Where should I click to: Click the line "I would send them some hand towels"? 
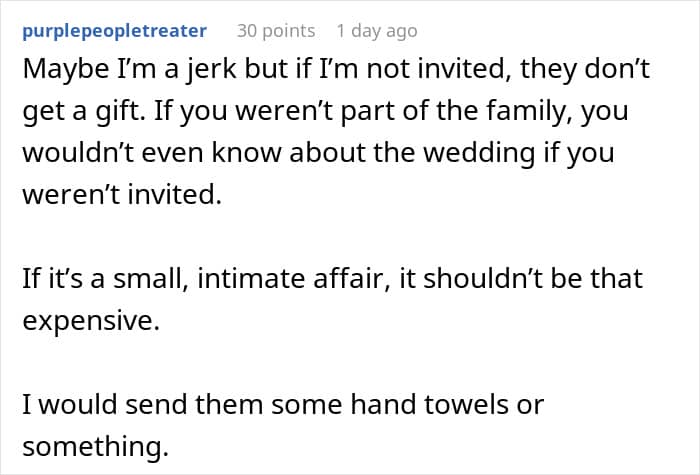[283, 405]
